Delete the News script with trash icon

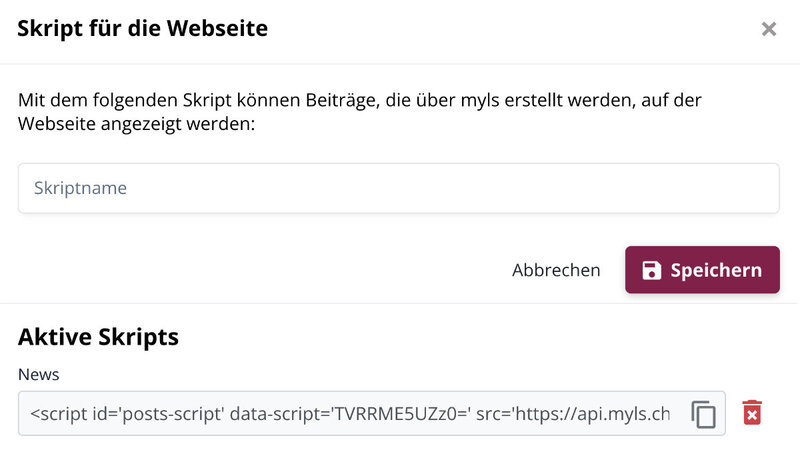(x=752, y=413)
